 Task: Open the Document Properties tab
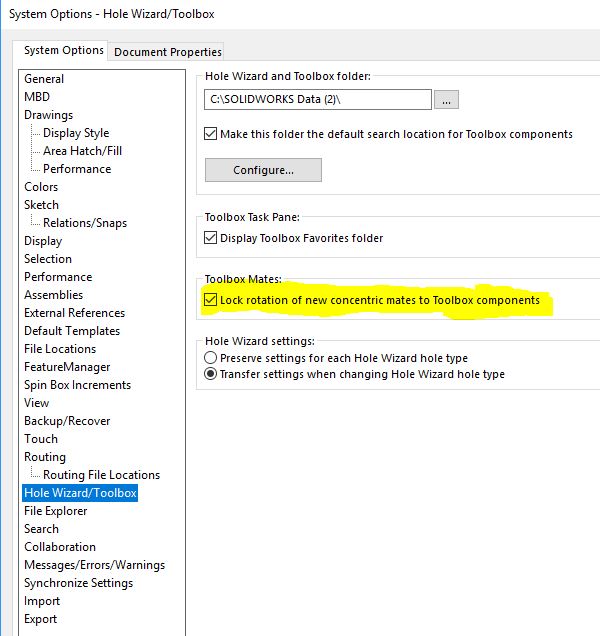click(168, 52)
